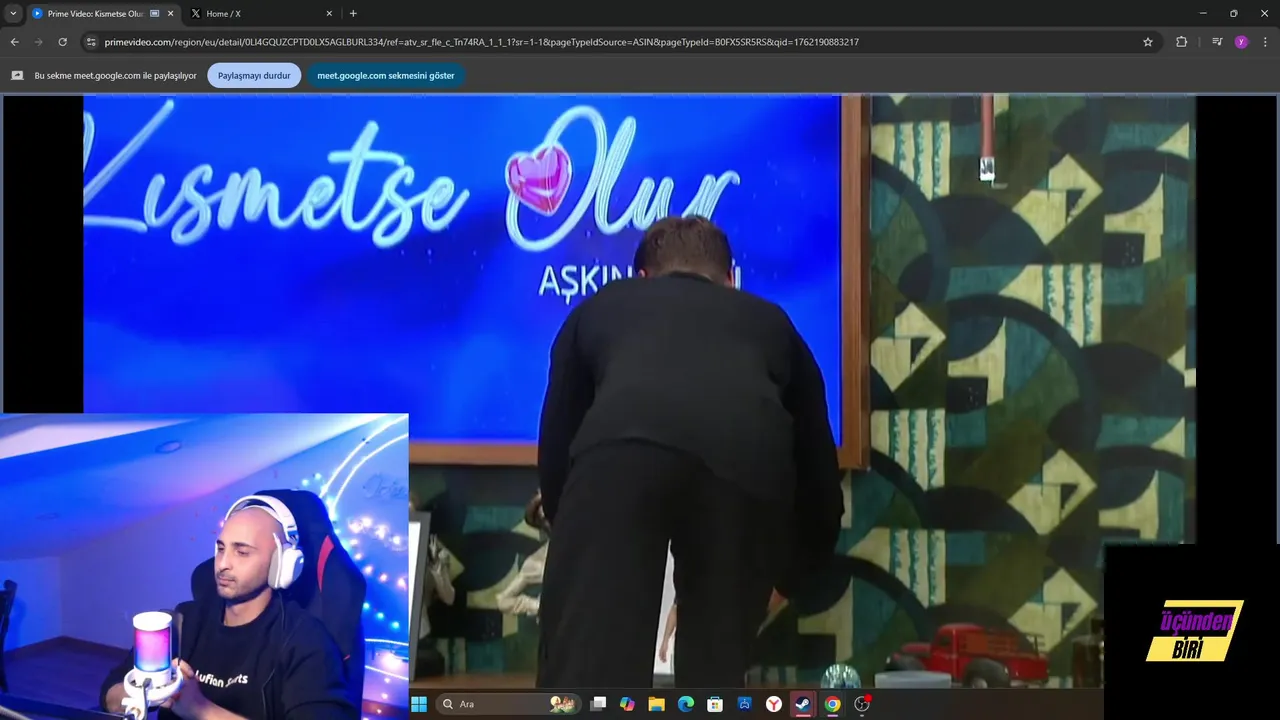Click the tab-sharing indicator icon on Prime Video tab
This screenshot has width=1280, height=720.
[154, 14]
